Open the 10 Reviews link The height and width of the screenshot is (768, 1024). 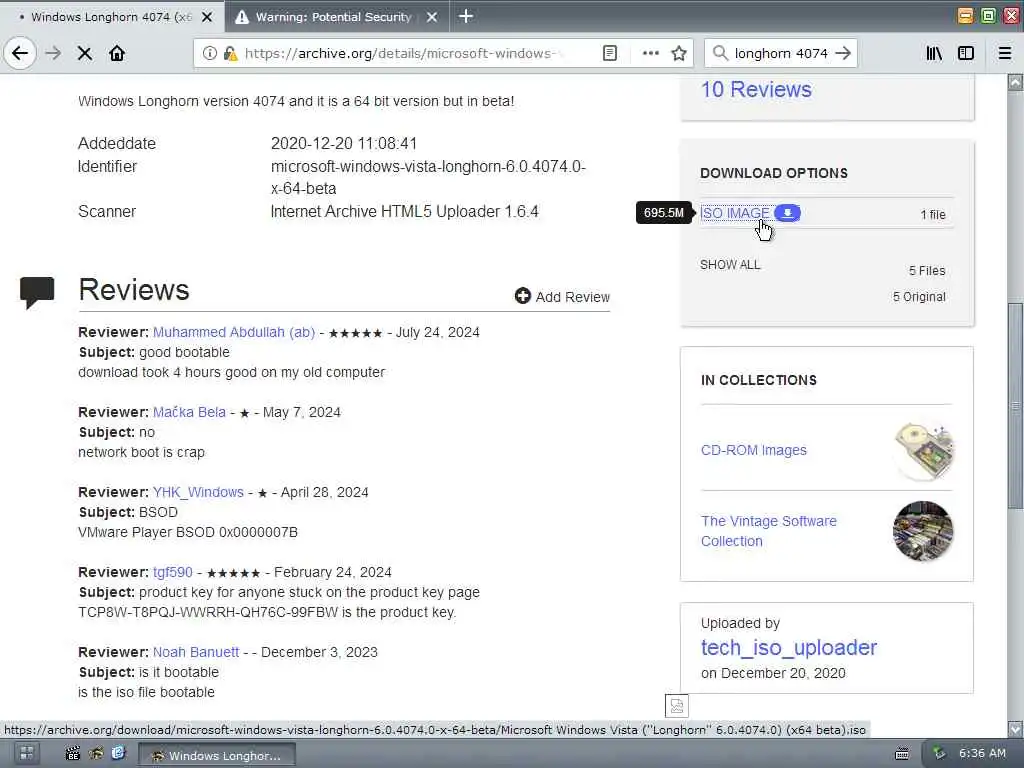coord(756,89)
